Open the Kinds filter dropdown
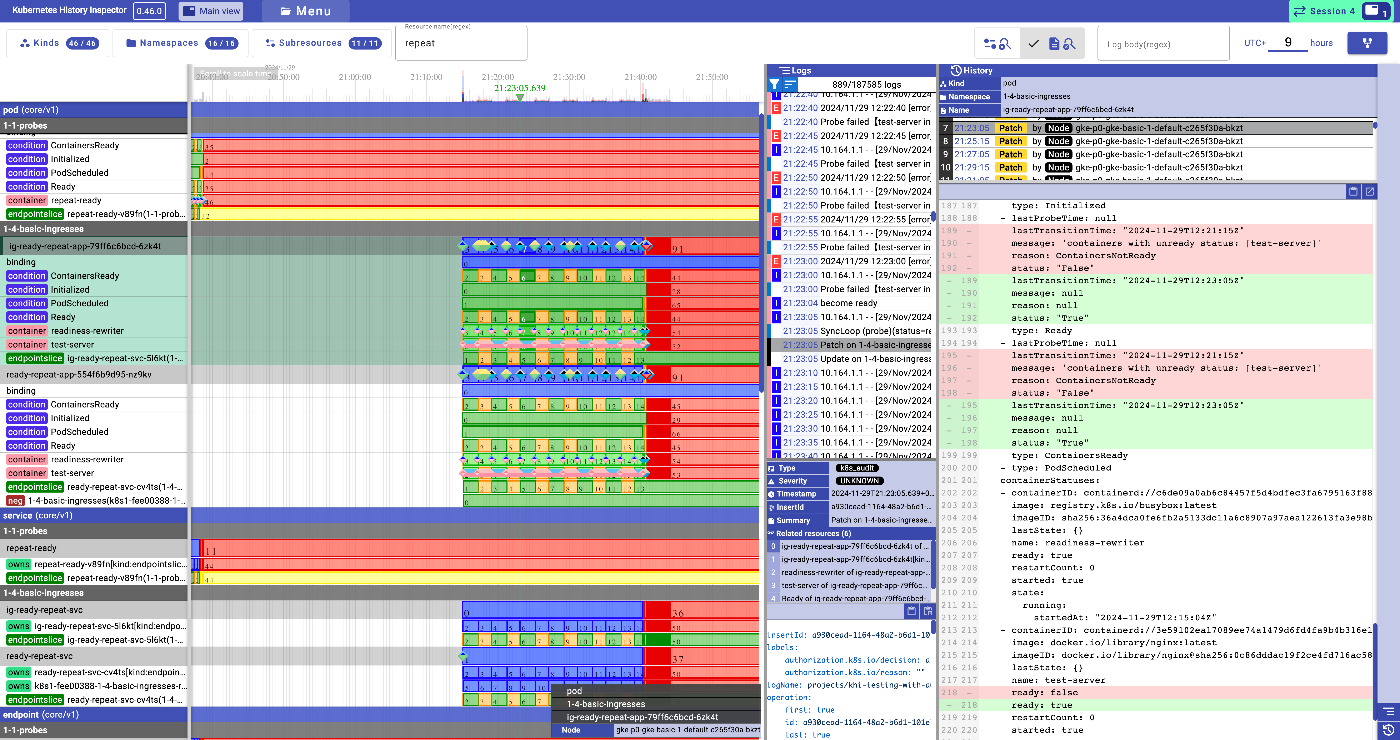This screenshot has width=1400, height=740. point(57,44)
